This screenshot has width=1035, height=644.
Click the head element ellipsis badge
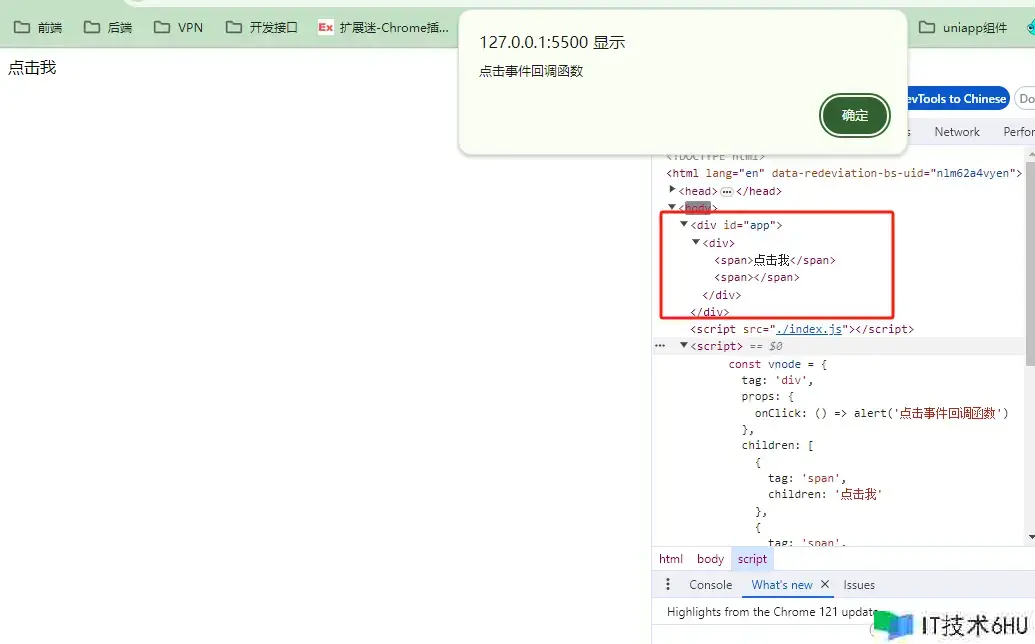(727, 191)
